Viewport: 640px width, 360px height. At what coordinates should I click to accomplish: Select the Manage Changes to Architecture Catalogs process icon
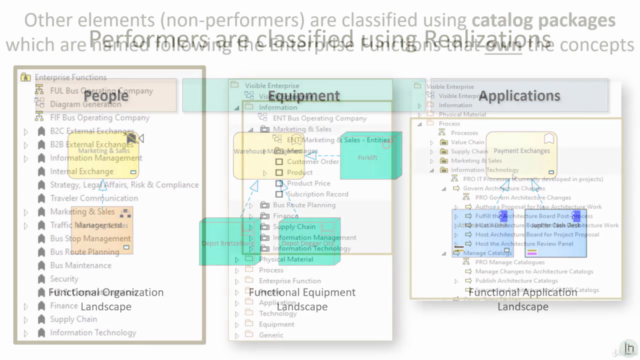point(469,271)
